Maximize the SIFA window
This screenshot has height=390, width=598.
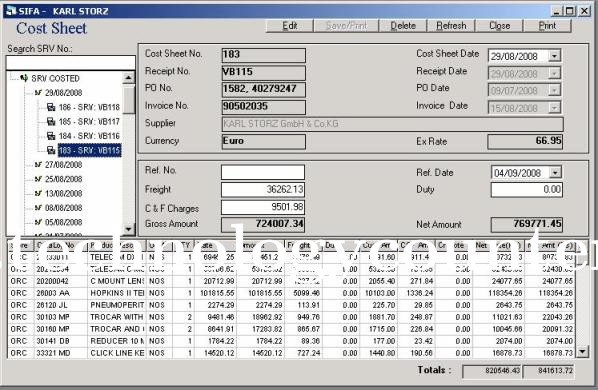pyautogui.click(x=570, y=11)
